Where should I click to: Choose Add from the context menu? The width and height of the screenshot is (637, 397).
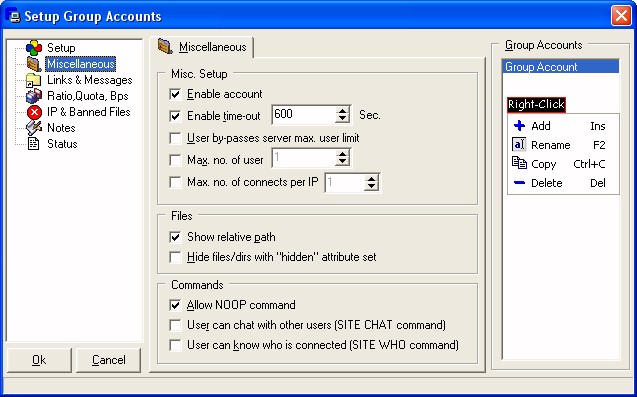point(563,126)
